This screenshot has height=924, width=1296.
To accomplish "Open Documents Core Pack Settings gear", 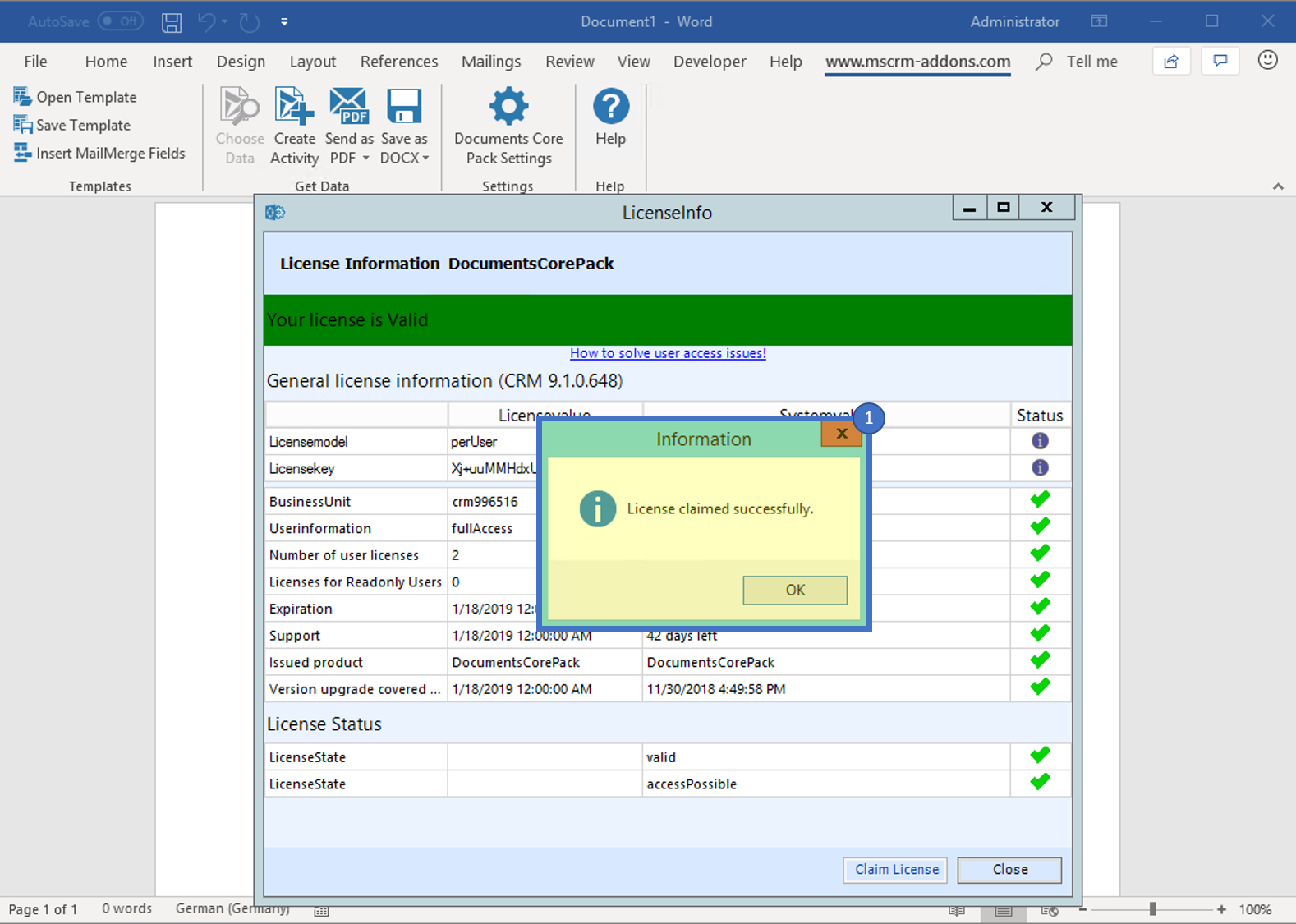I will (508, 107).
